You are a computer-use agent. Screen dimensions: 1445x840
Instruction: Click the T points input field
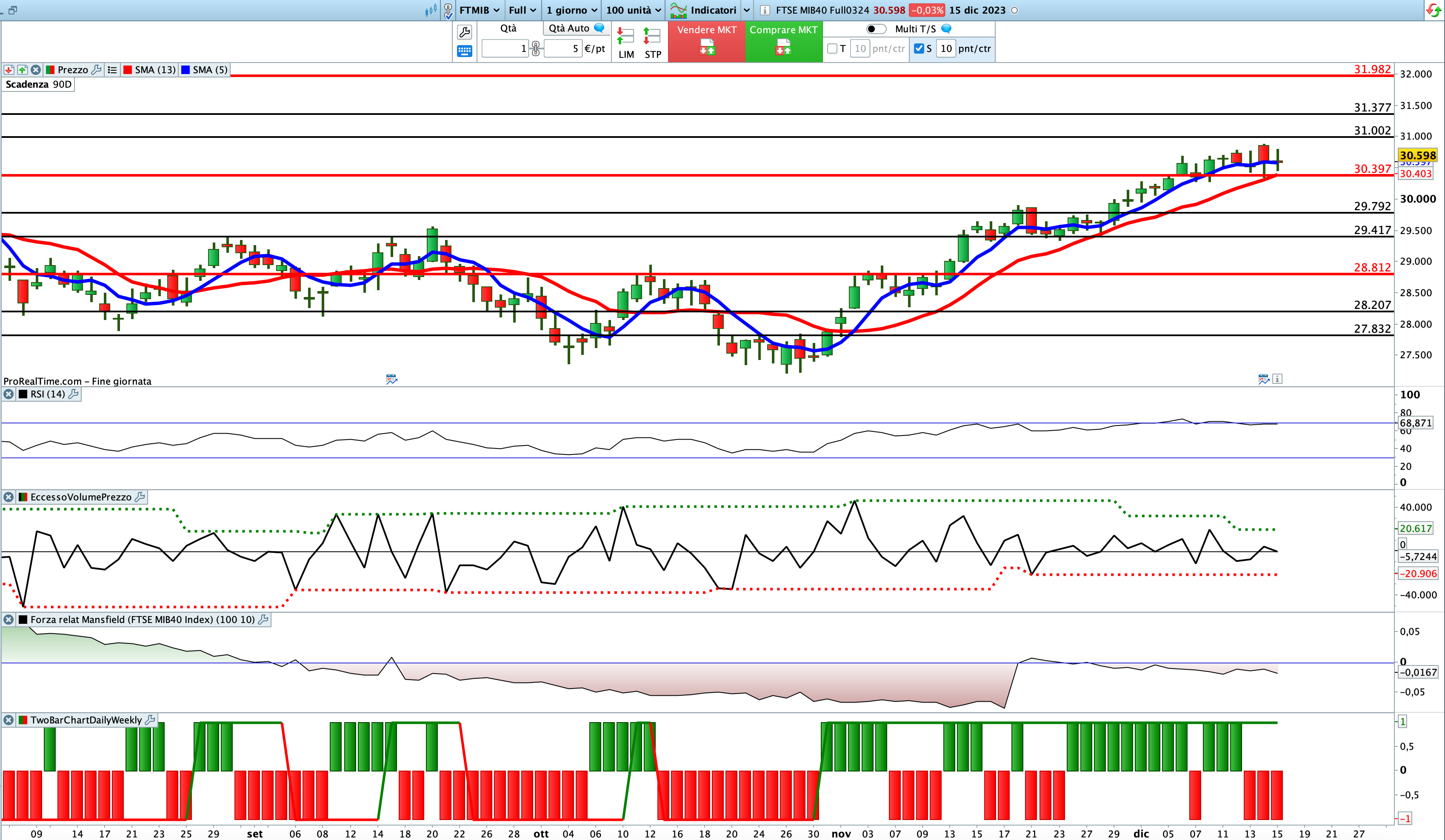point(860,49)
